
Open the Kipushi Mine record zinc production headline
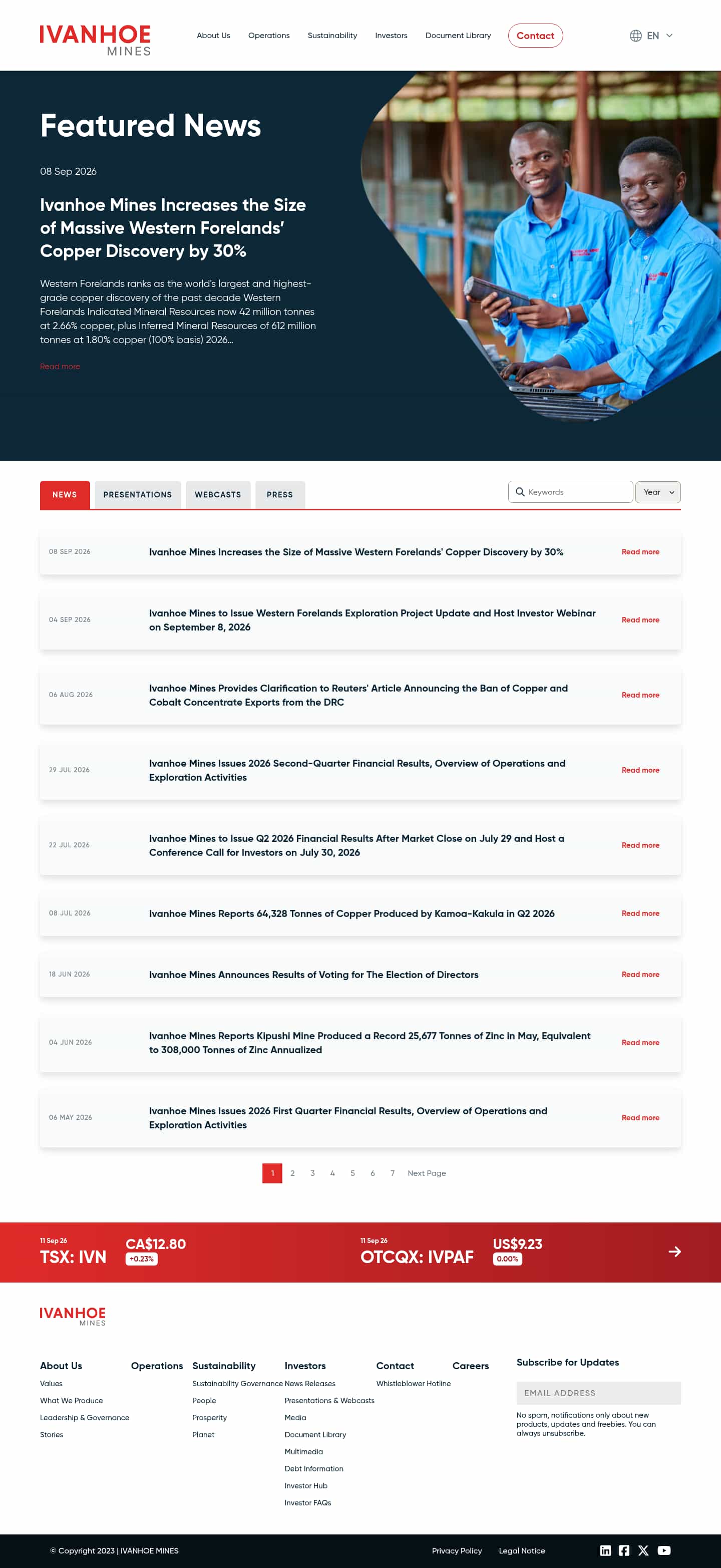[x=370, y=1043]
